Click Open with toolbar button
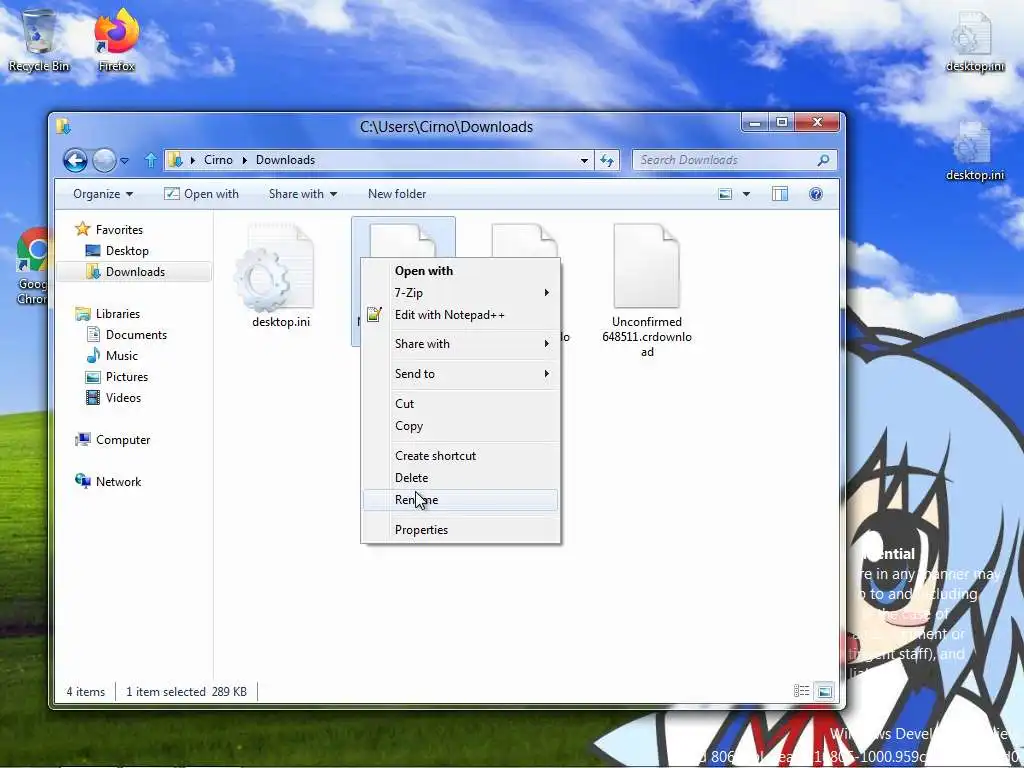This screenshot has width=1024, height=768. pos(201,194)
